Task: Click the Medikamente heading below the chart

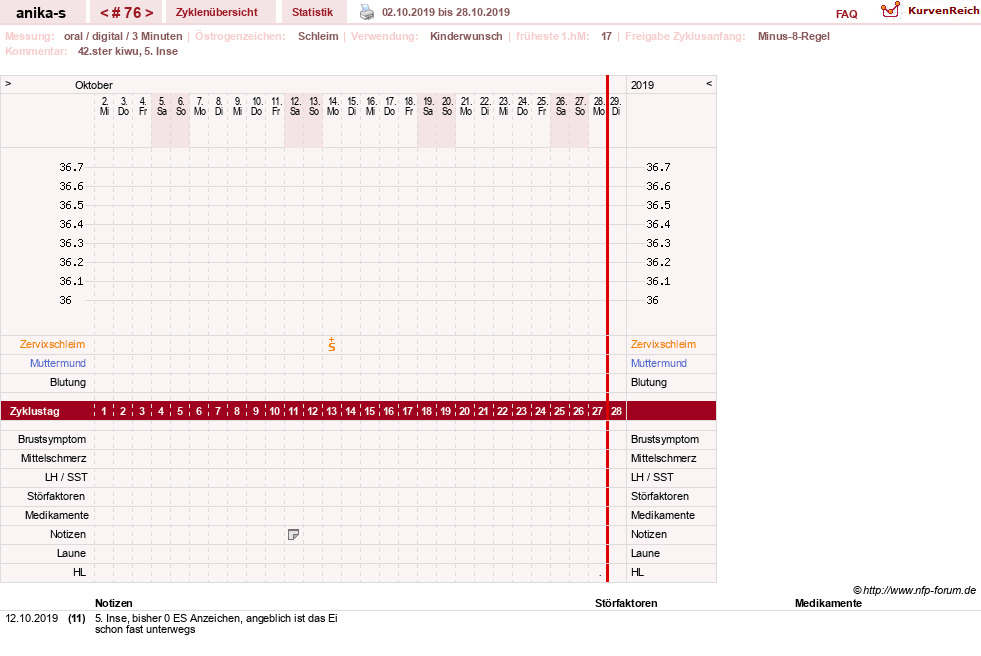Action: point(828,603)
